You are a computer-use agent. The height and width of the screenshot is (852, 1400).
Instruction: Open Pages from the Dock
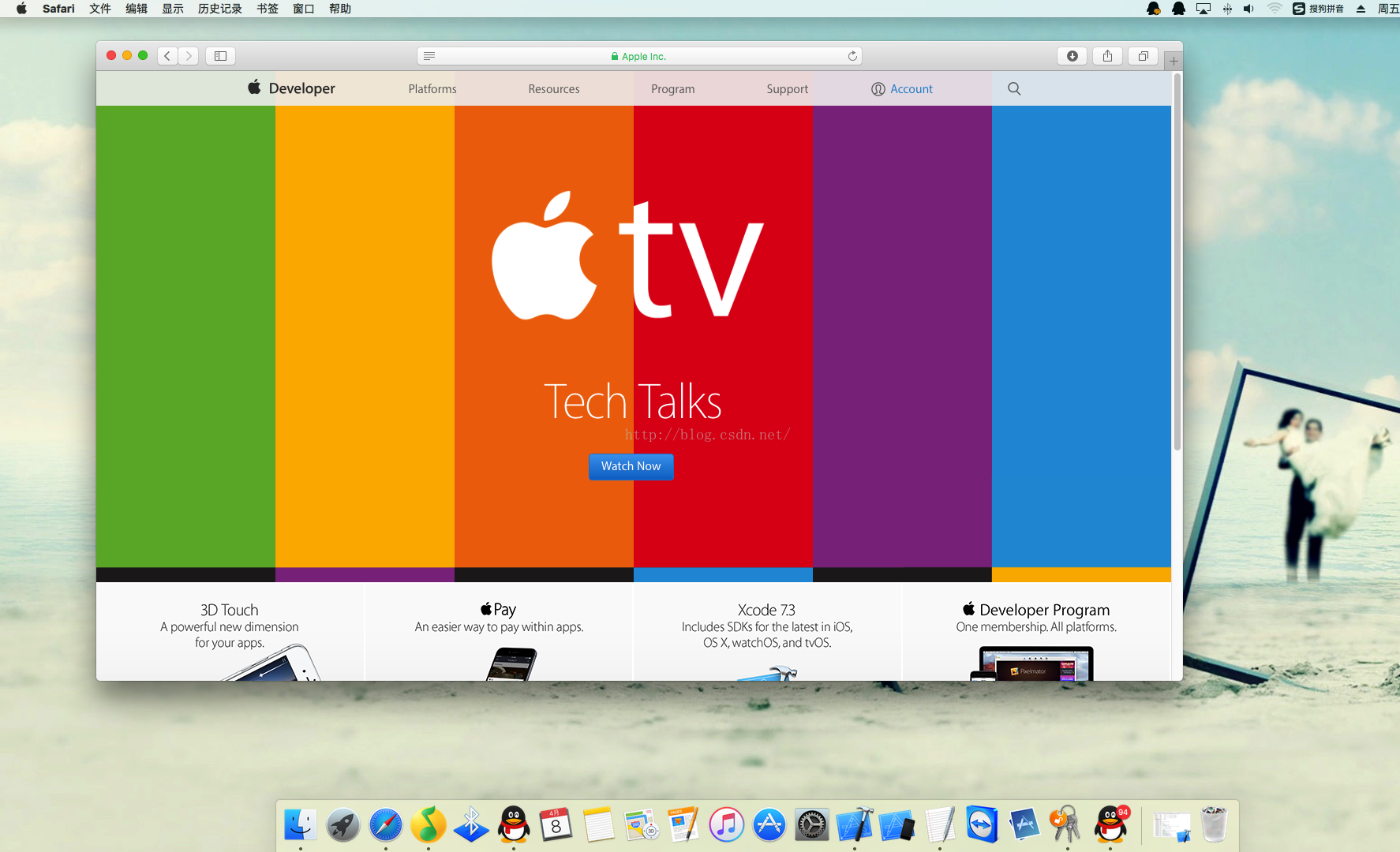pyautogui.click(x=684, y=825)
